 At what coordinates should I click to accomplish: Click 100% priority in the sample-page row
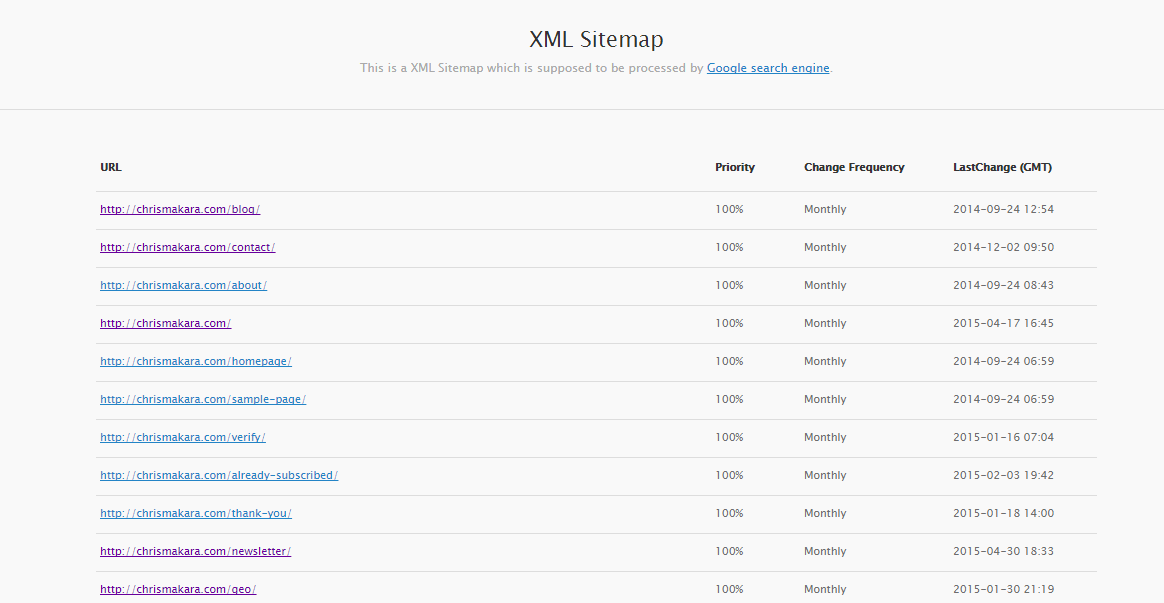(x=729, y=400)
